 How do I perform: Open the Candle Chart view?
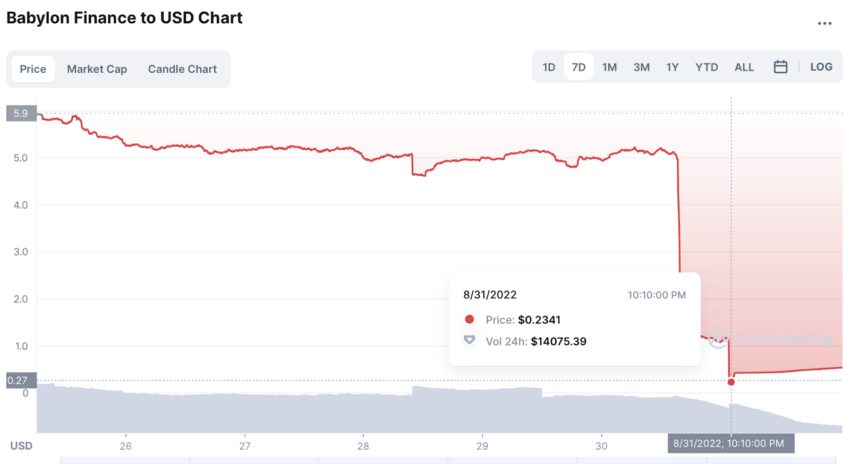click(182, 69)
